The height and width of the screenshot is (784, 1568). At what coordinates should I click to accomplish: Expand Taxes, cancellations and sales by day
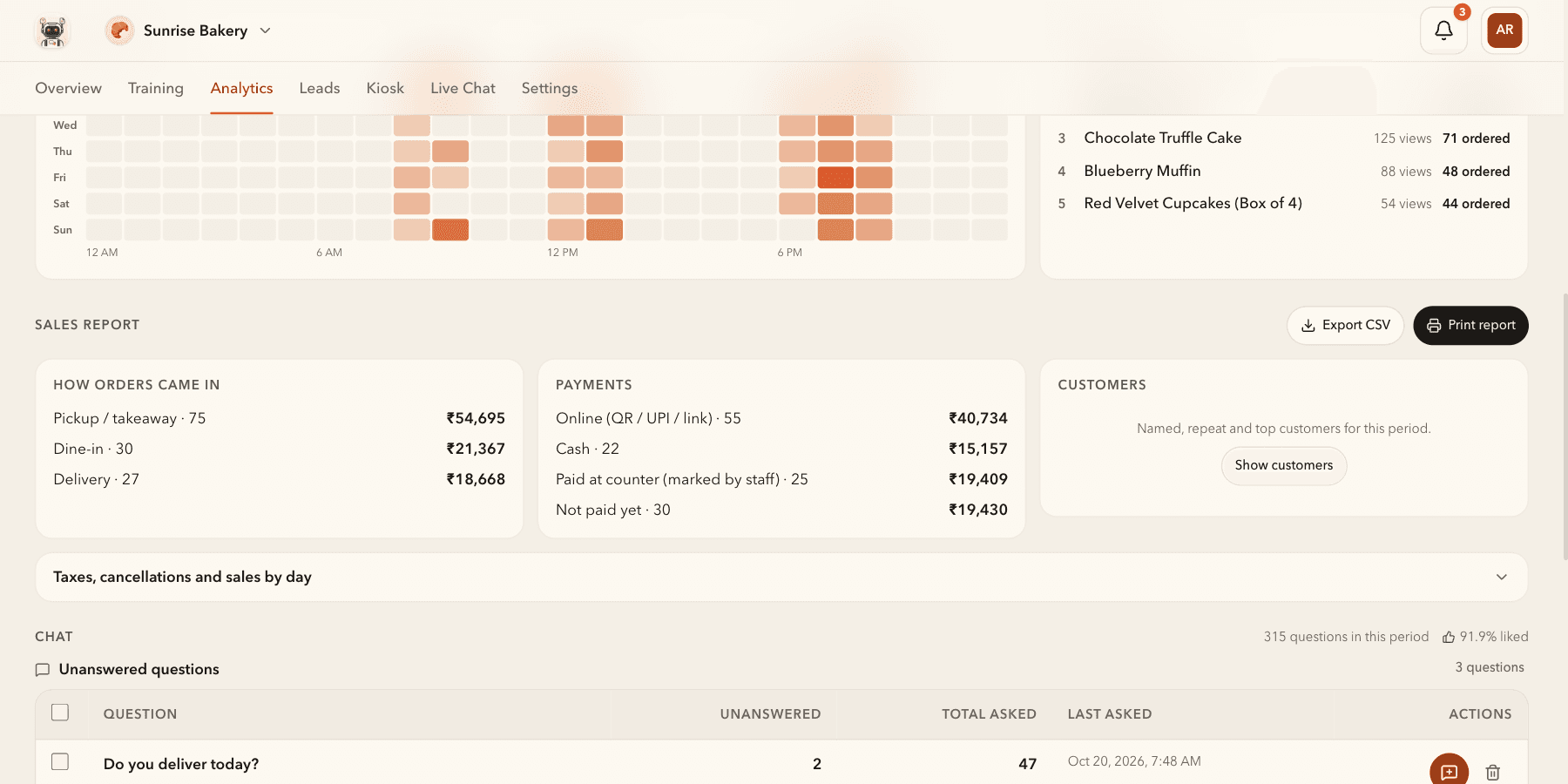[x=781, y=577]
